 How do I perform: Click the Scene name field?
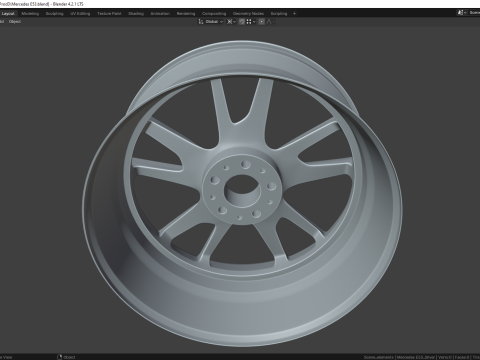click(x=474, y=13)
